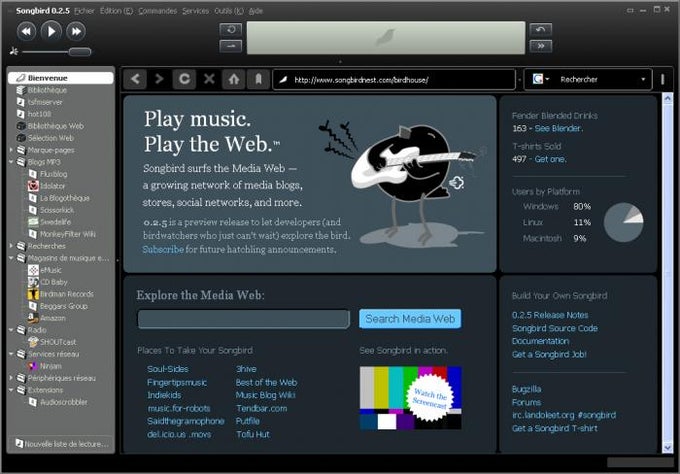The width and height of the screenshot is (680, 474).
Task: Click the Search Media Web button
Action: point(410,319)
